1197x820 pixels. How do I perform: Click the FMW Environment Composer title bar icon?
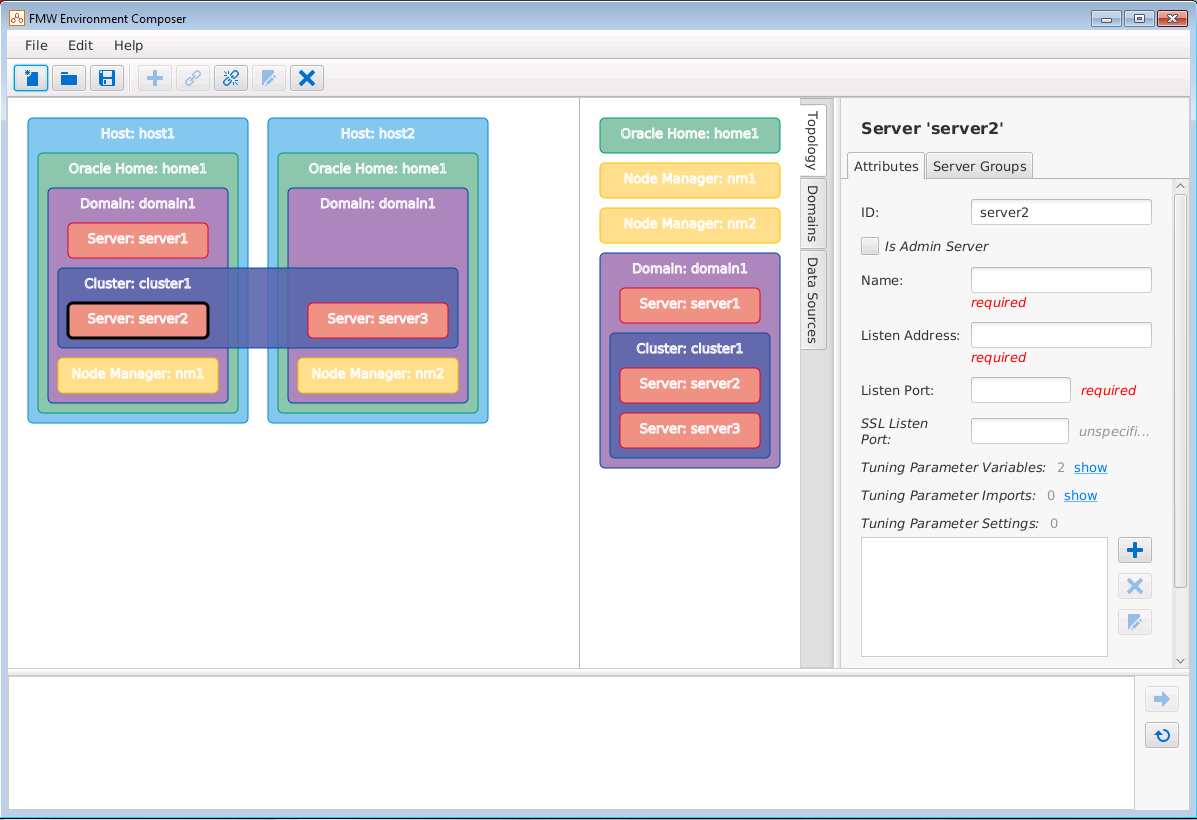click(x=17, y=18)
